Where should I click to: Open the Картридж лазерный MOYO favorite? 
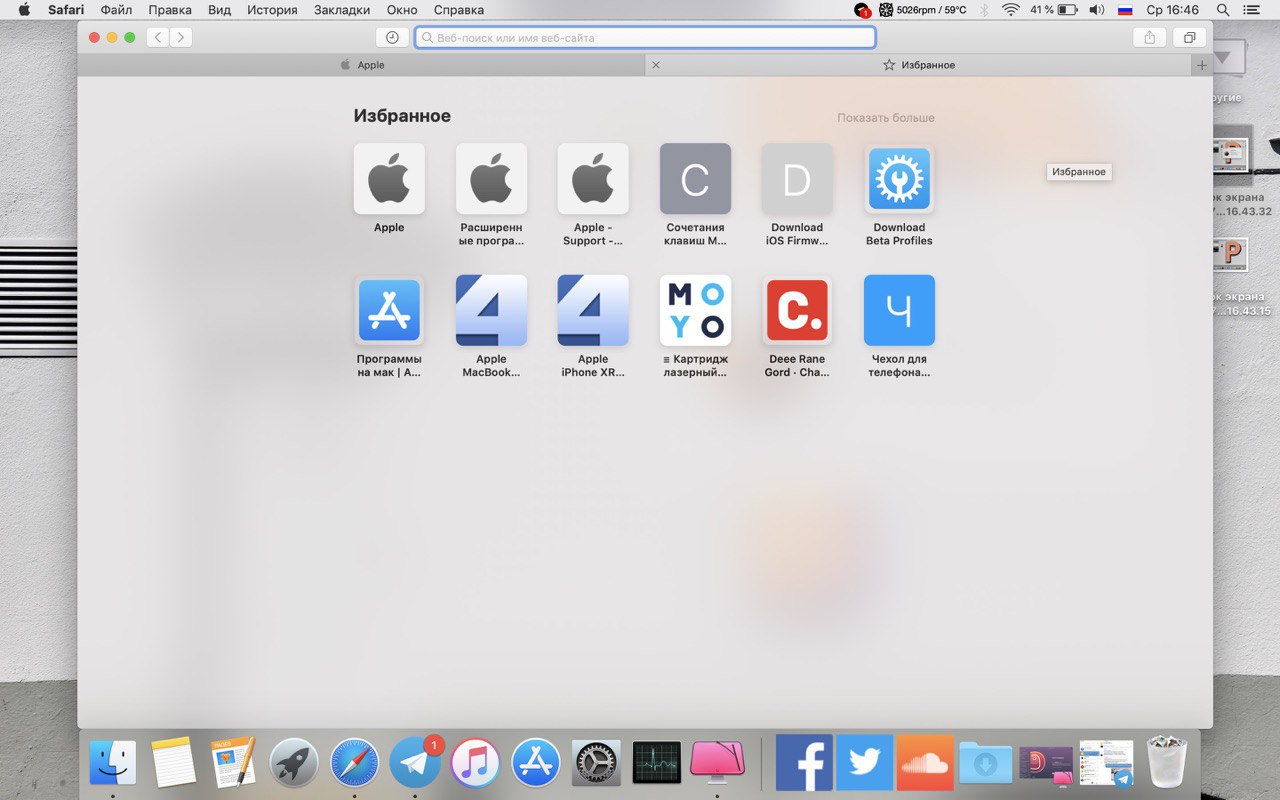[x=695, y=311]
